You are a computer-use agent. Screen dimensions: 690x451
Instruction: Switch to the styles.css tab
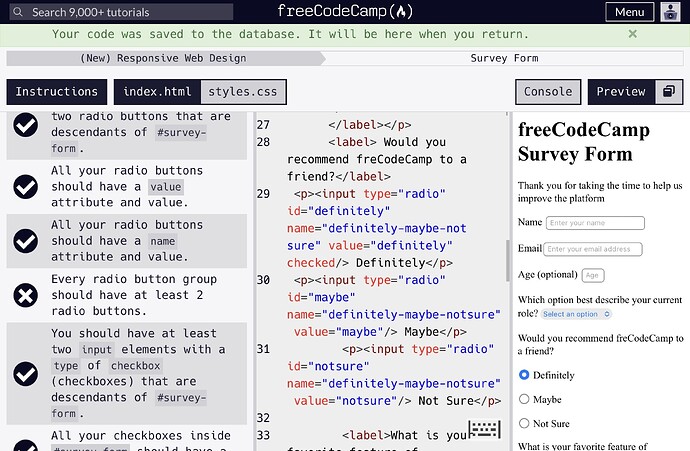tap(243, 92)
